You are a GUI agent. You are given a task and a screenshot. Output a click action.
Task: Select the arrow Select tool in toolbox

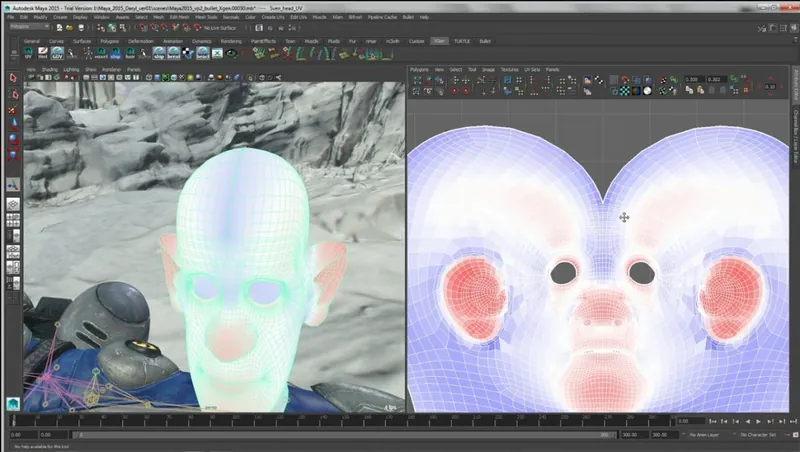13,78
